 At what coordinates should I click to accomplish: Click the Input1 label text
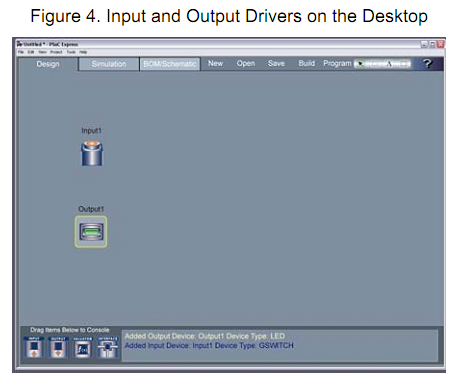click(91, 131)
